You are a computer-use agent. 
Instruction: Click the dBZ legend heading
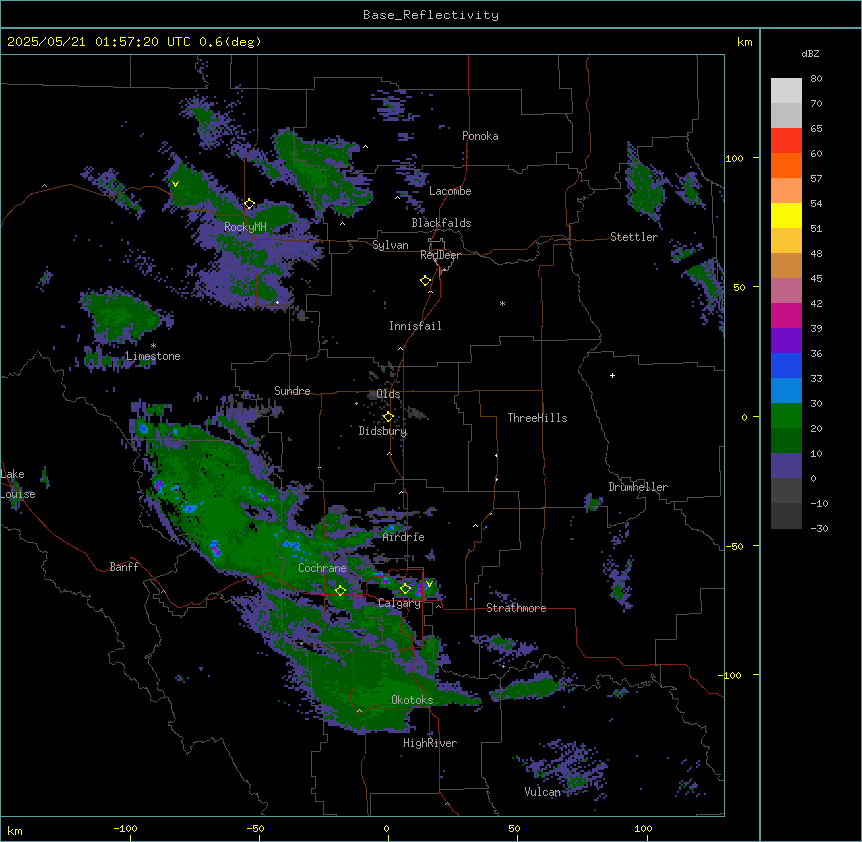[x=810, y=53]
